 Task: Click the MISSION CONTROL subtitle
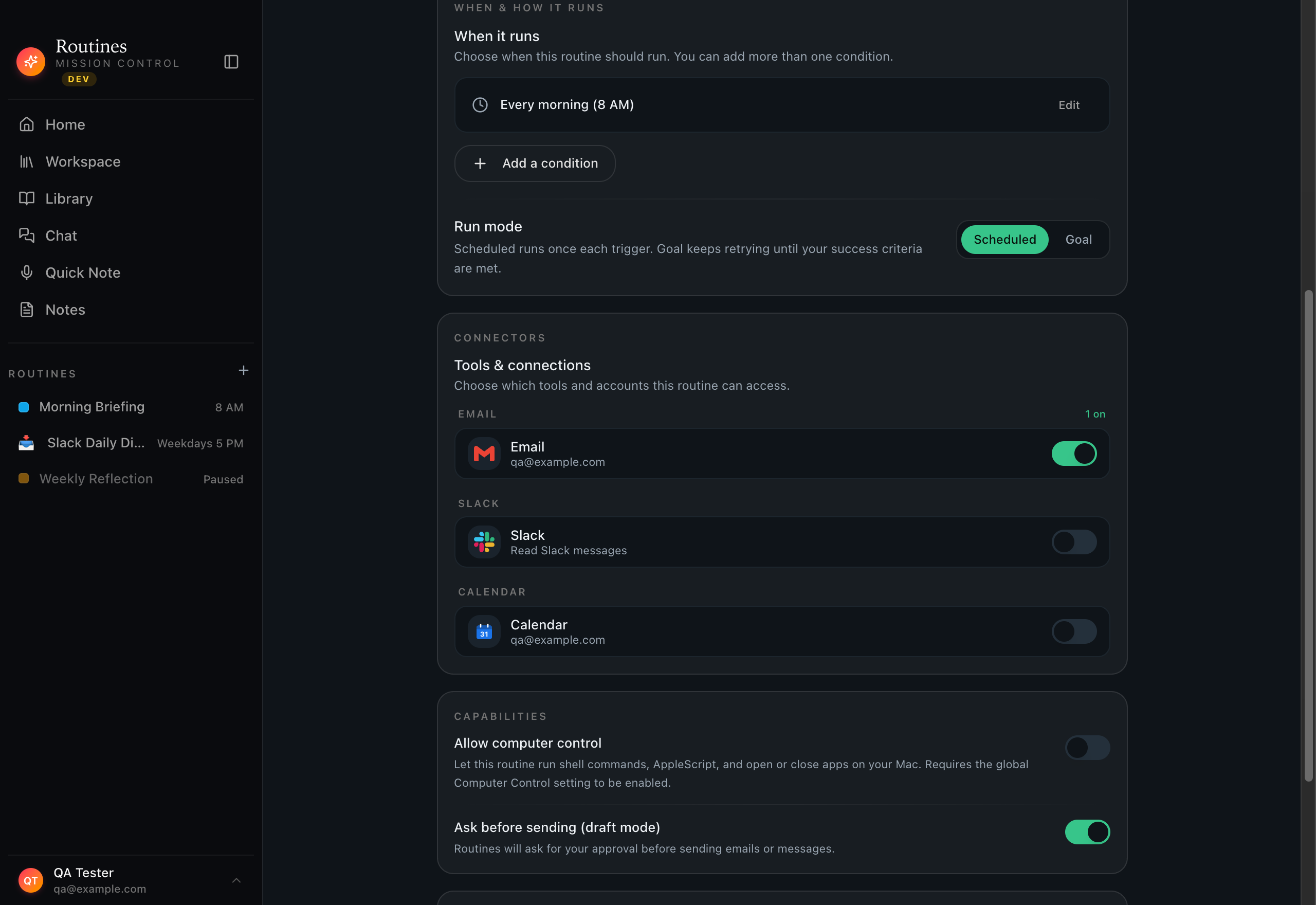(x=118, y=64)
